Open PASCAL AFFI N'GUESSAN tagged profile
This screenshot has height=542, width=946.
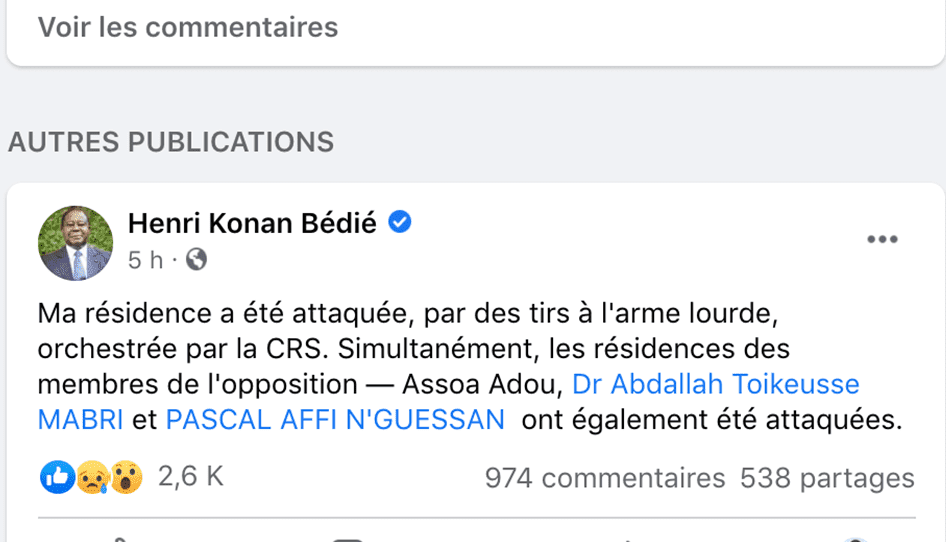point(335,420)
